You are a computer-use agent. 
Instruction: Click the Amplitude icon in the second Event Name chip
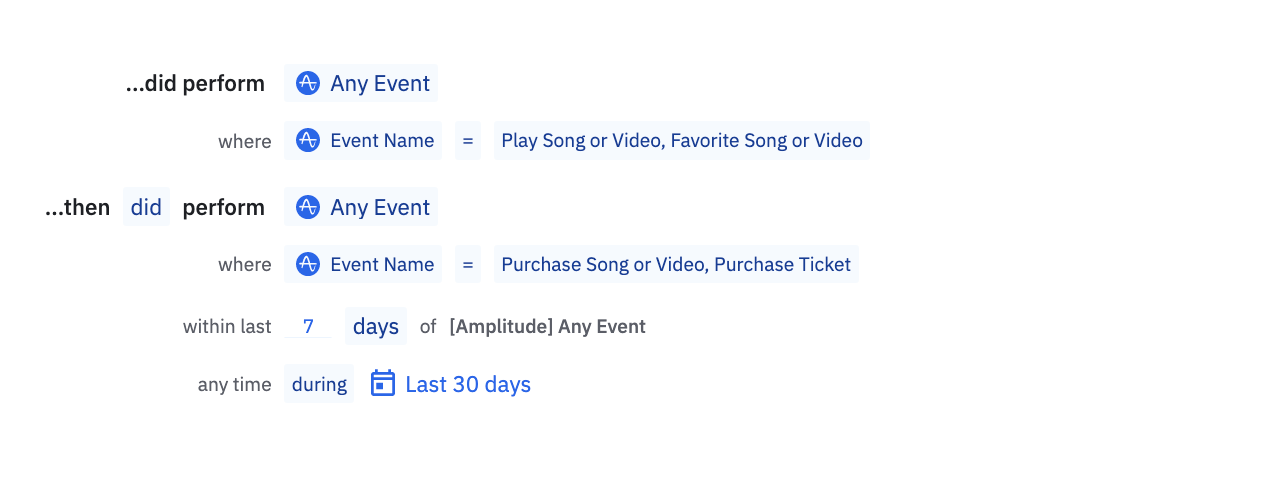point(308,264)
